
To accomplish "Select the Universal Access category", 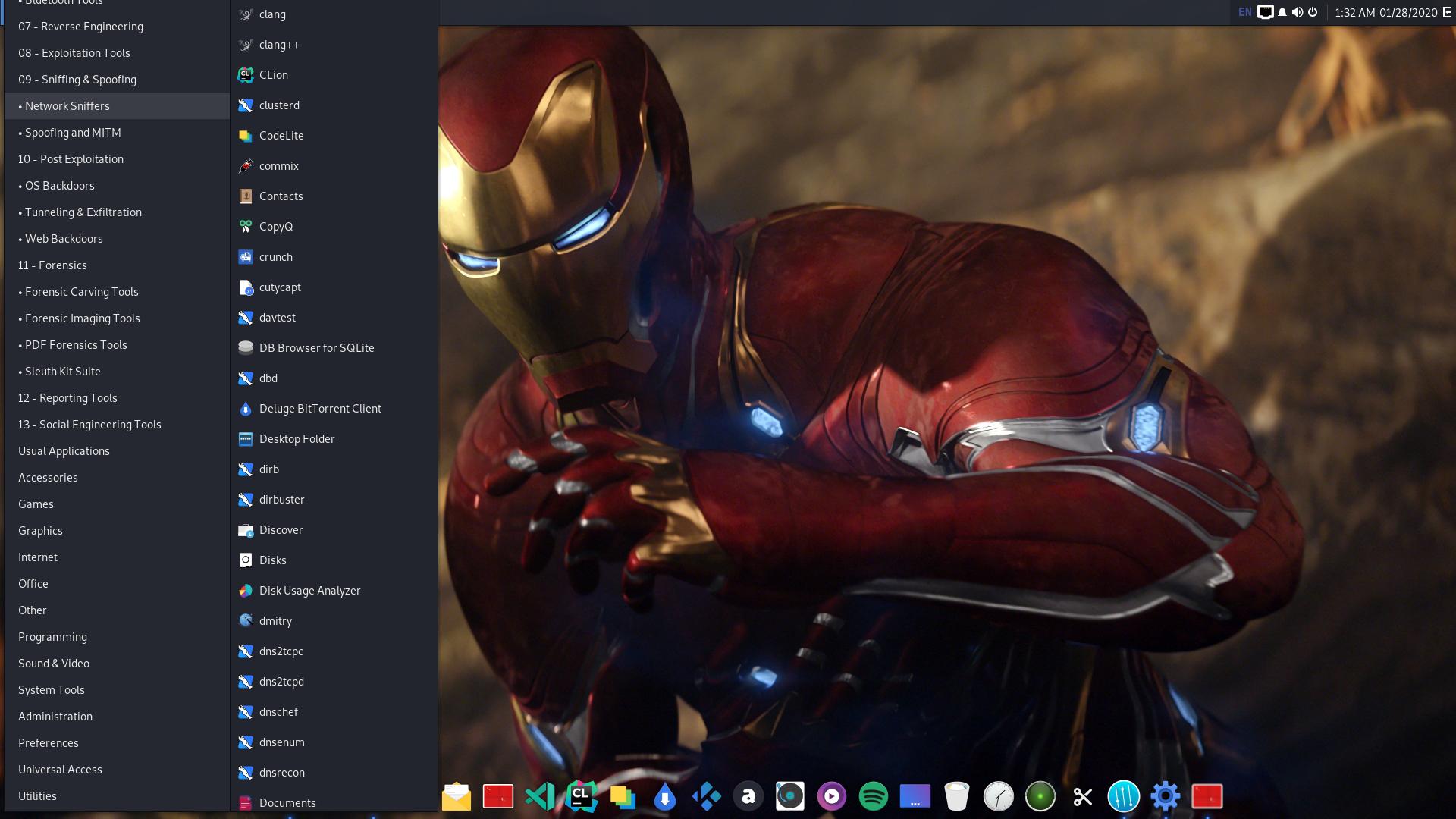I will pos(117,770).
